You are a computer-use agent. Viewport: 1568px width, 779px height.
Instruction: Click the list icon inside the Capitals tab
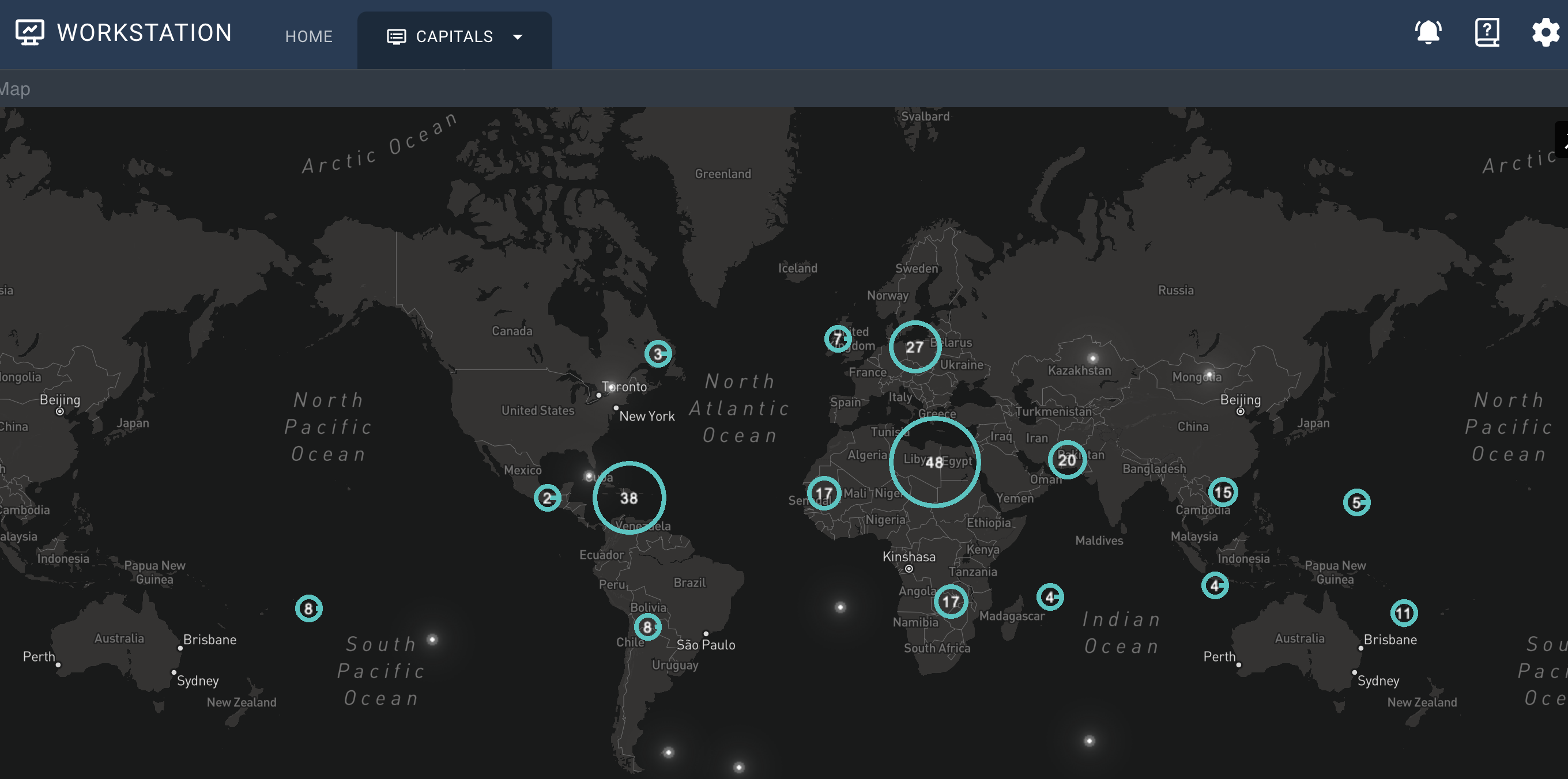[x=395, y=36]
